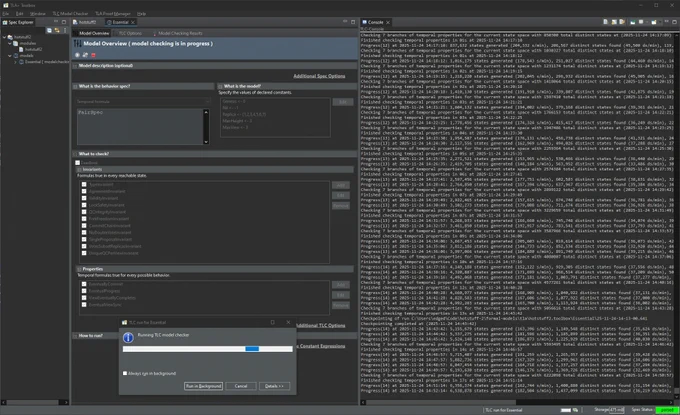The image size is (680, 415).
Task: Open the Temporal formula dropdown
Action: click(x=144, y=101)
